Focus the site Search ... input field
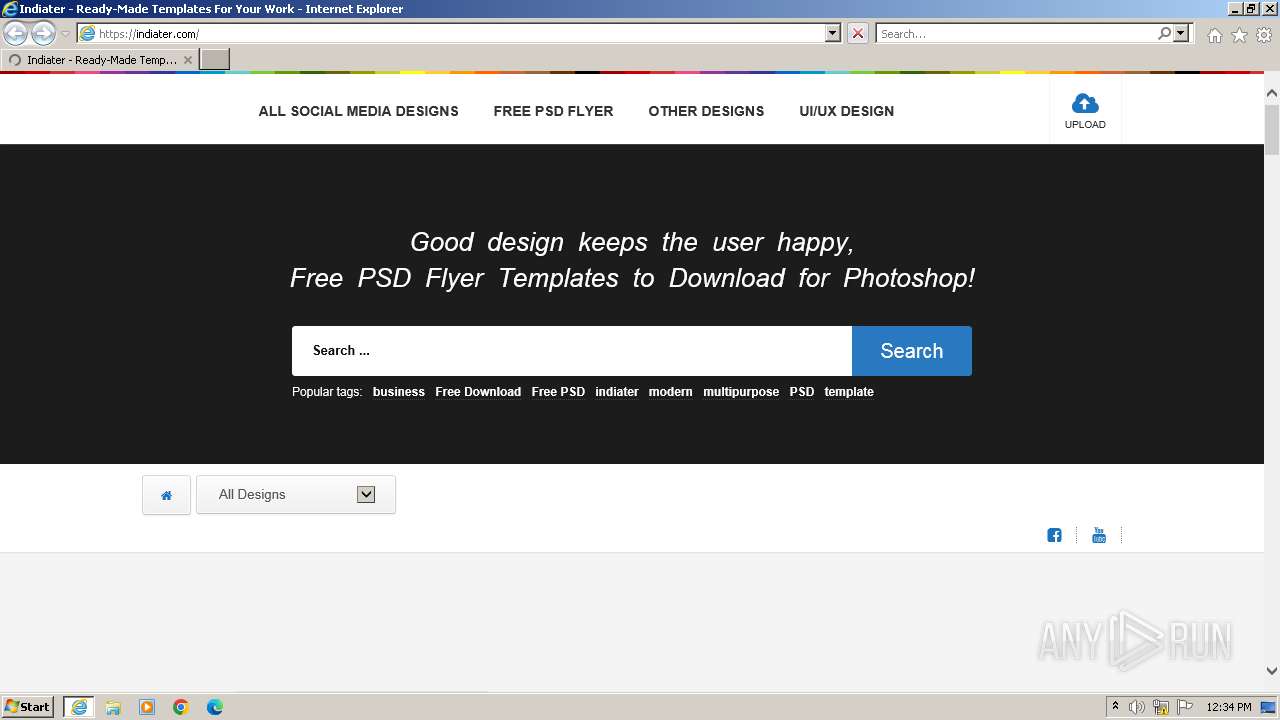This screenshot has width=1280, height=720. point(572,351)
